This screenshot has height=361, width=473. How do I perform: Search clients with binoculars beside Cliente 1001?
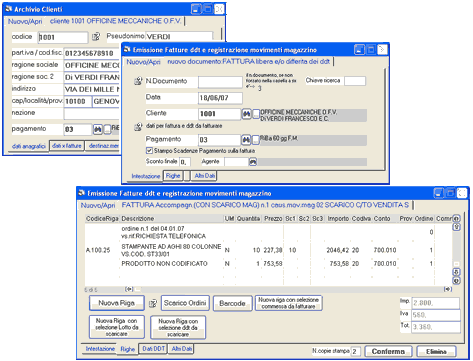(246, 114)
